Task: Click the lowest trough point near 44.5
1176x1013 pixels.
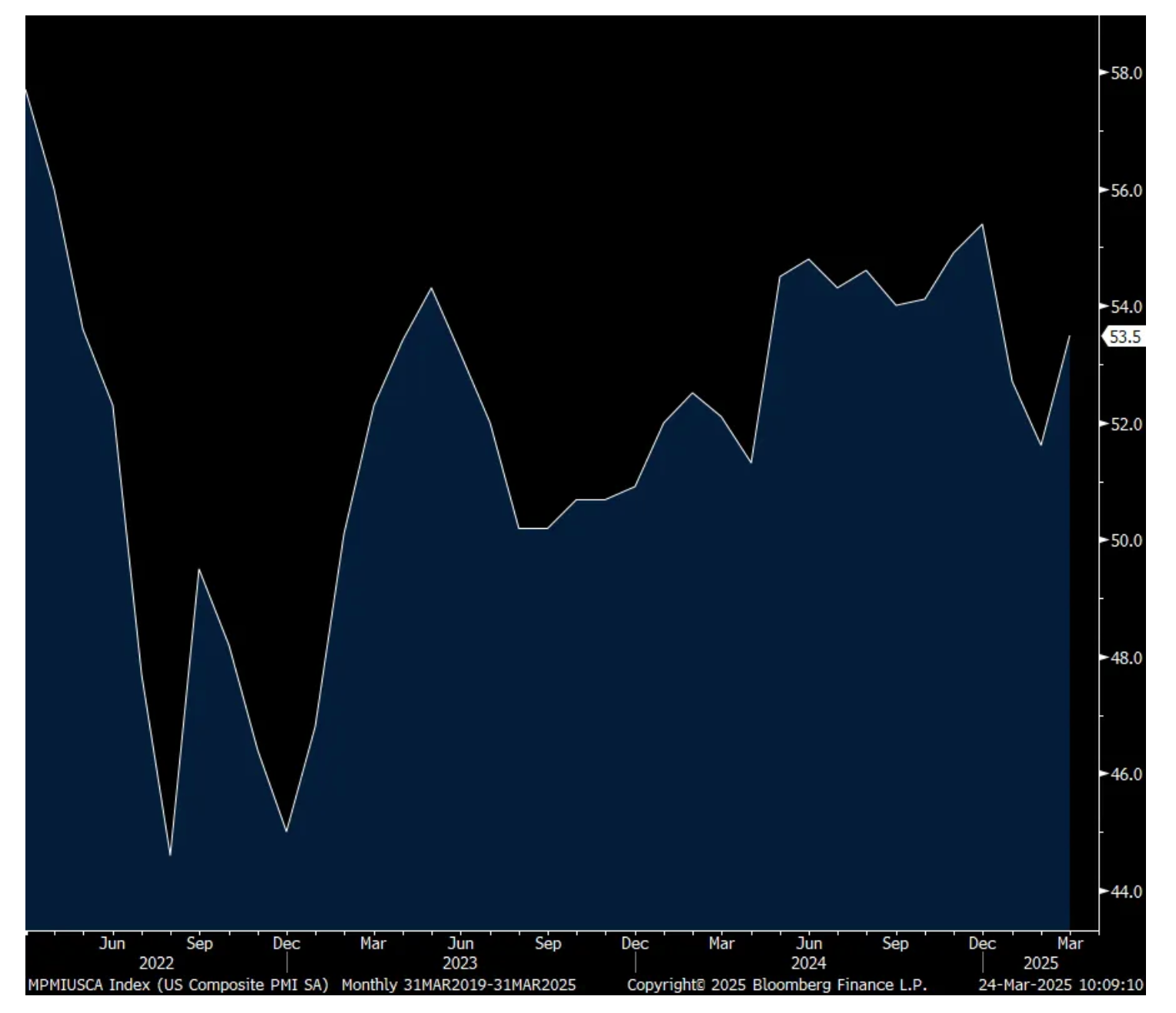Action: pos(170,855)
